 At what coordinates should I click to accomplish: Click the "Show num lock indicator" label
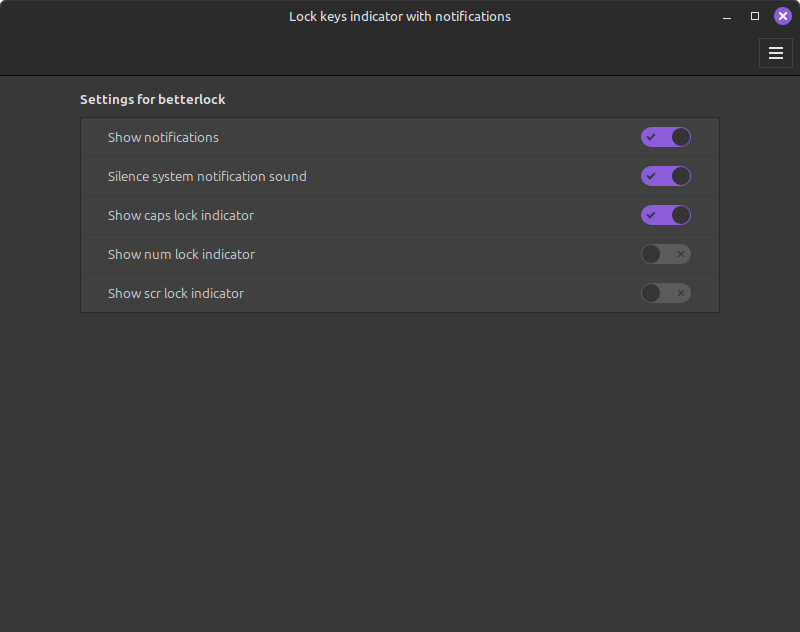point(181,254)
